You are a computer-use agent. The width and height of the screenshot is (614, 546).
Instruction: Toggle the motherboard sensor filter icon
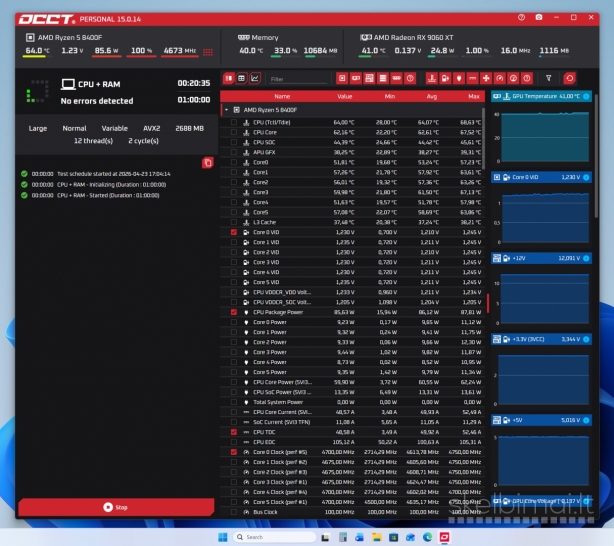[369, 78]
